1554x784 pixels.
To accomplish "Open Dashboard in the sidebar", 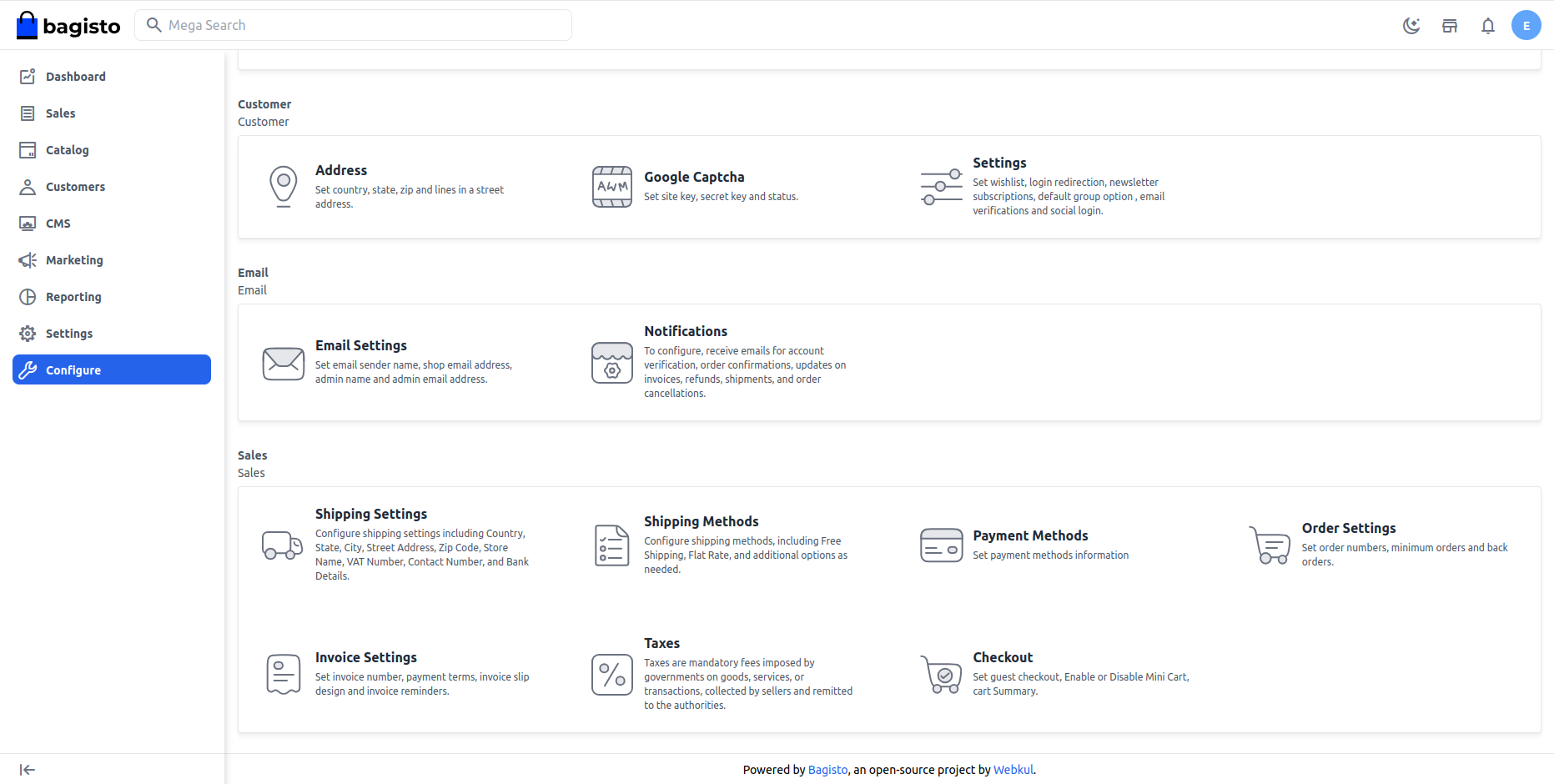I will 75,77.
